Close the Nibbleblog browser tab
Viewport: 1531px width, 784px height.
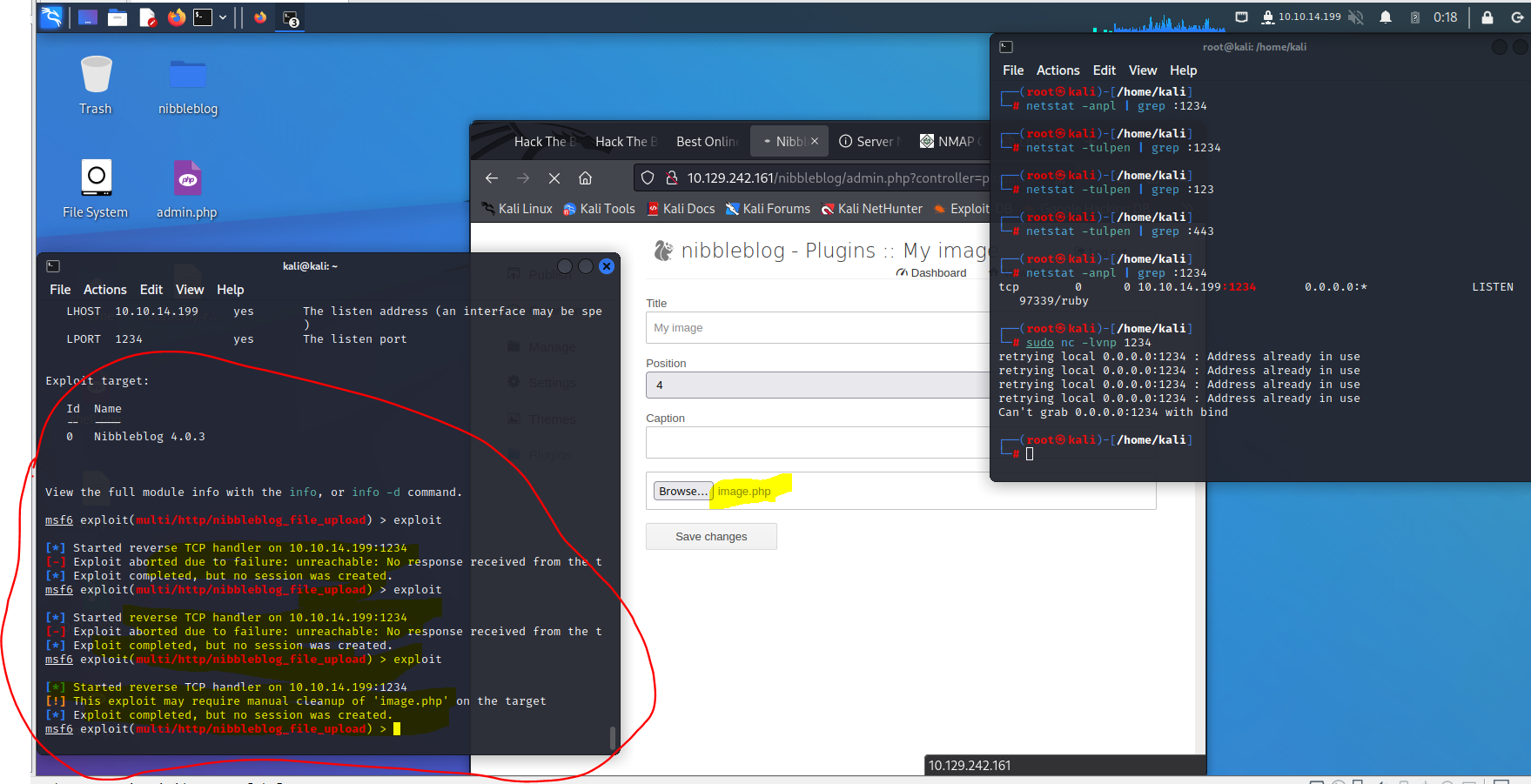coord(815,141)
